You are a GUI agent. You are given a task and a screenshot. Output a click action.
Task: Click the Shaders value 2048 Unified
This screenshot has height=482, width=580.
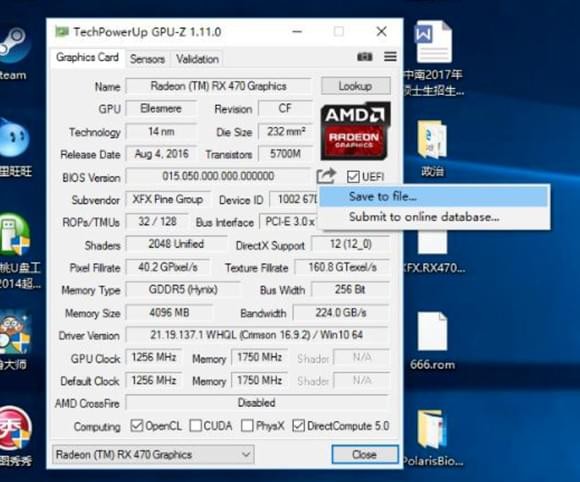(176, 244)
